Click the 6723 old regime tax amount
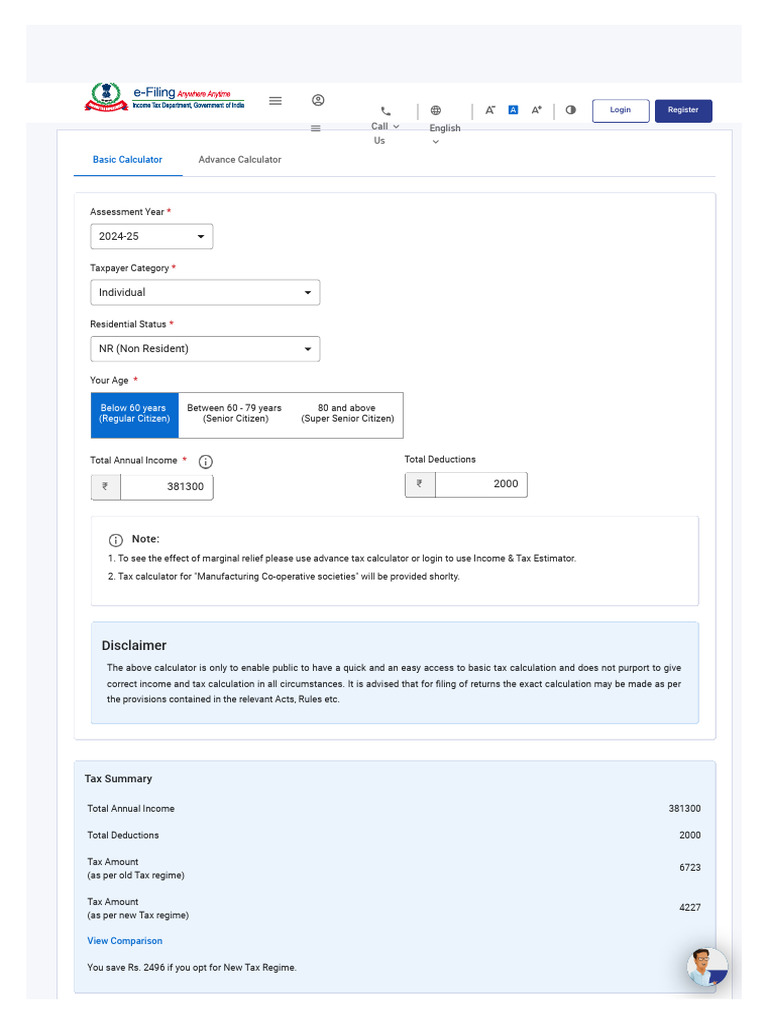Viewport: 768px width, 1024px height. (x=690, y=868)
